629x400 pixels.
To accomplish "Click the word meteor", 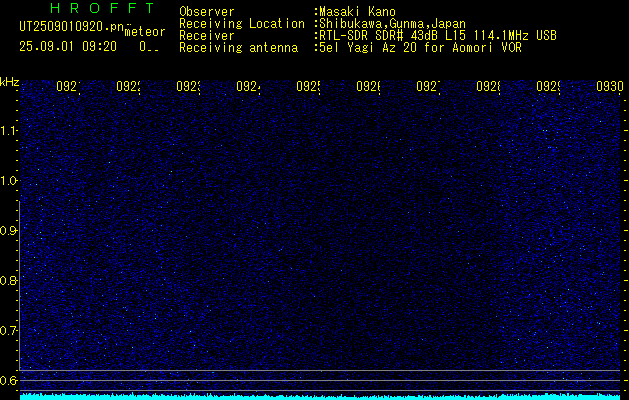I will coord(145,32).
